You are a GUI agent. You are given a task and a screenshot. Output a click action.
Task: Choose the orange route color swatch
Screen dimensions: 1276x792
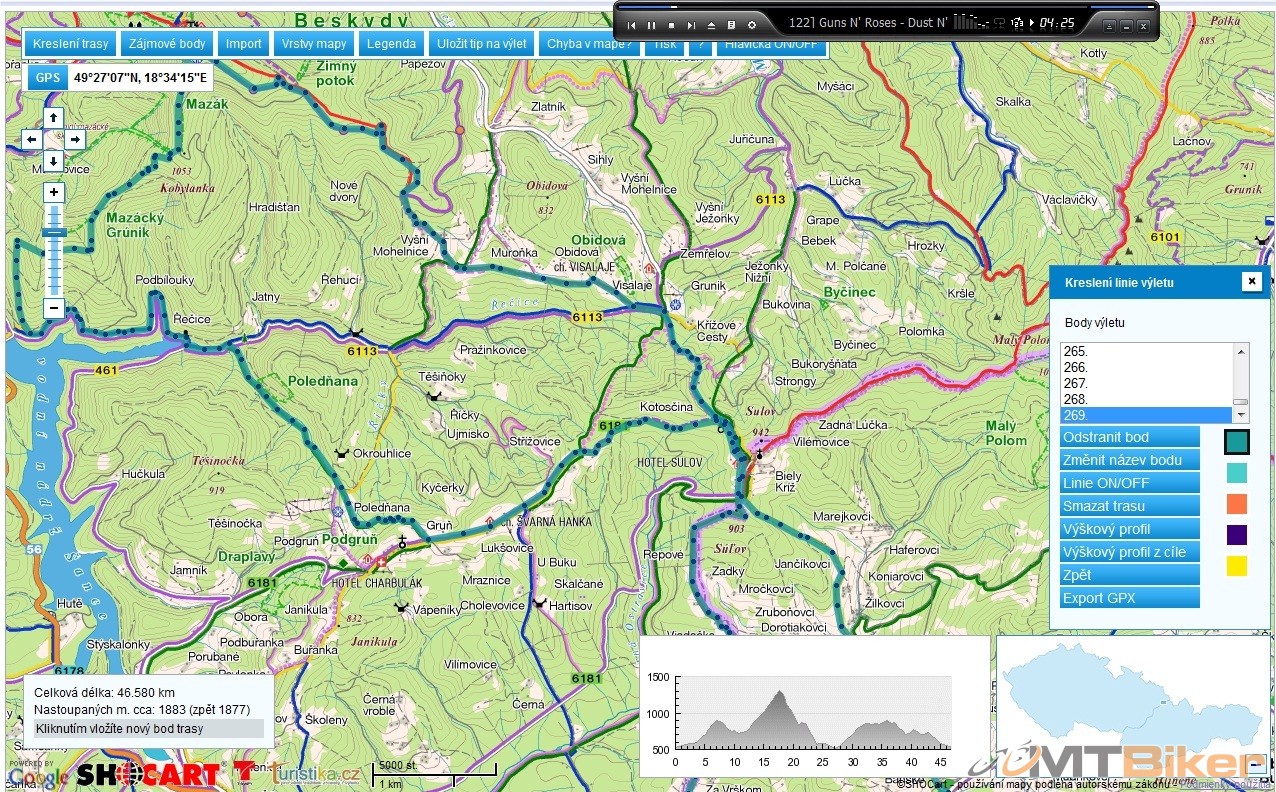1237,503
